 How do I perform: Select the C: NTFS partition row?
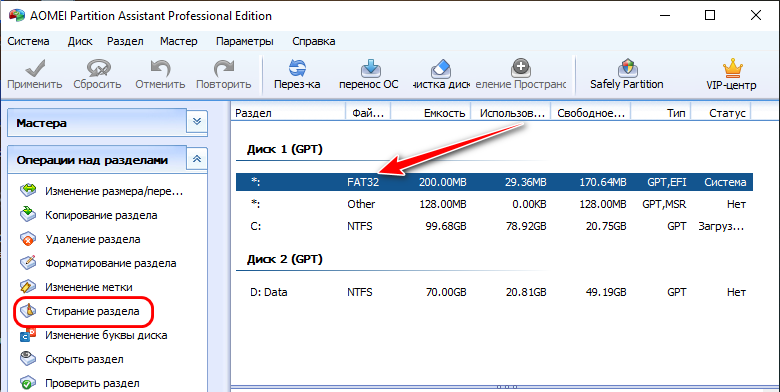point(494,226)
